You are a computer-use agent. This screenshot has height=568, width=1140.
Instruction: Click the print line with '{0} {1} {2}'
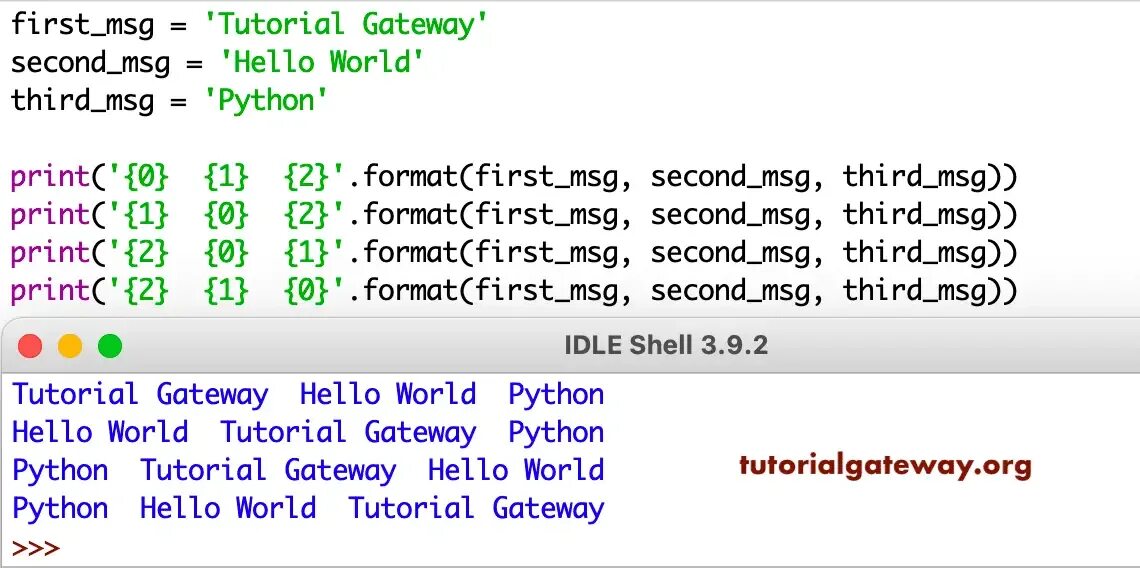click(513, 178)
